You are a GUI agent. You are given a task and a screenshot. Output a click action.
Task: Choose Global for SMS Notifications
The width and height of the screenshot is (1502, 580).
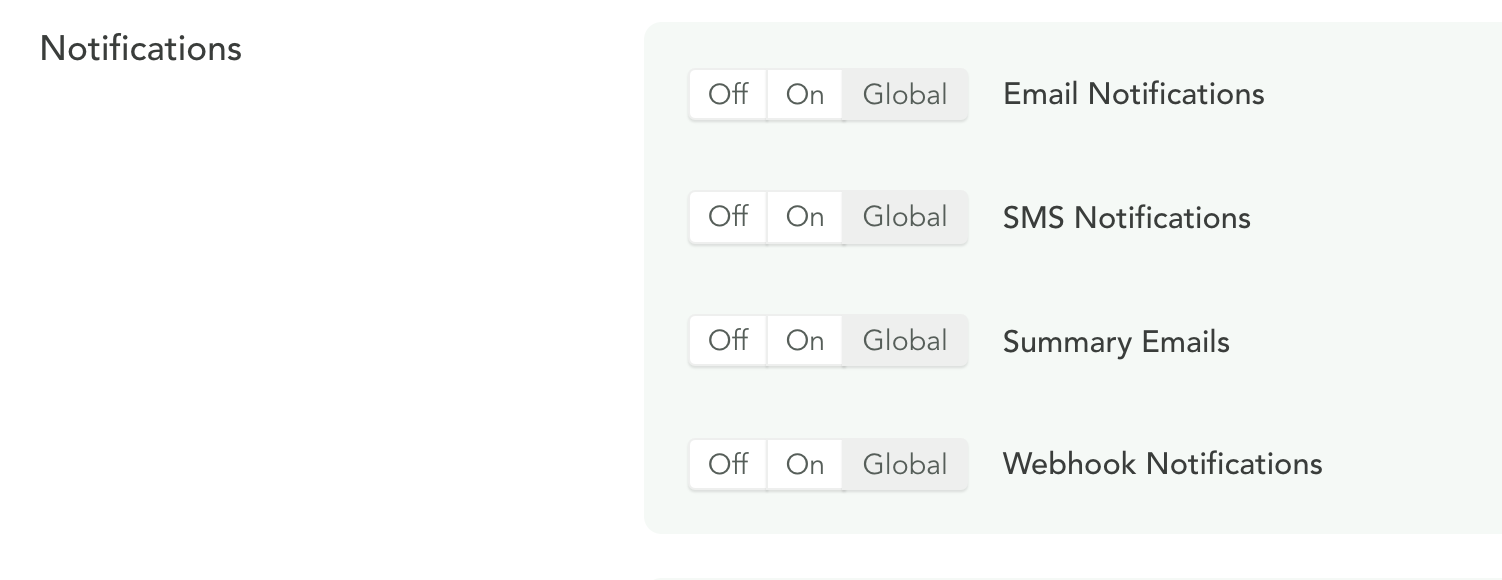pos(905,217)
